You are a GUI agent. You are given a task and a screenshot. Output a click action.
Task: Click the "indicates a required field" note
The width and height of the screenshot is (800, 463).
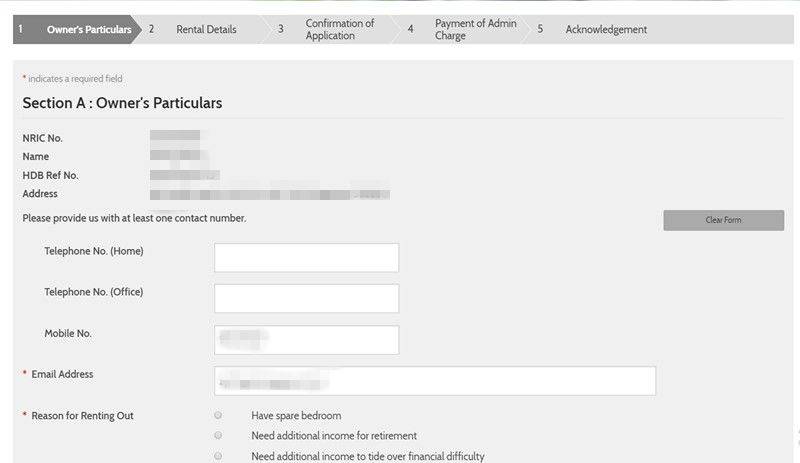[74, 79]
